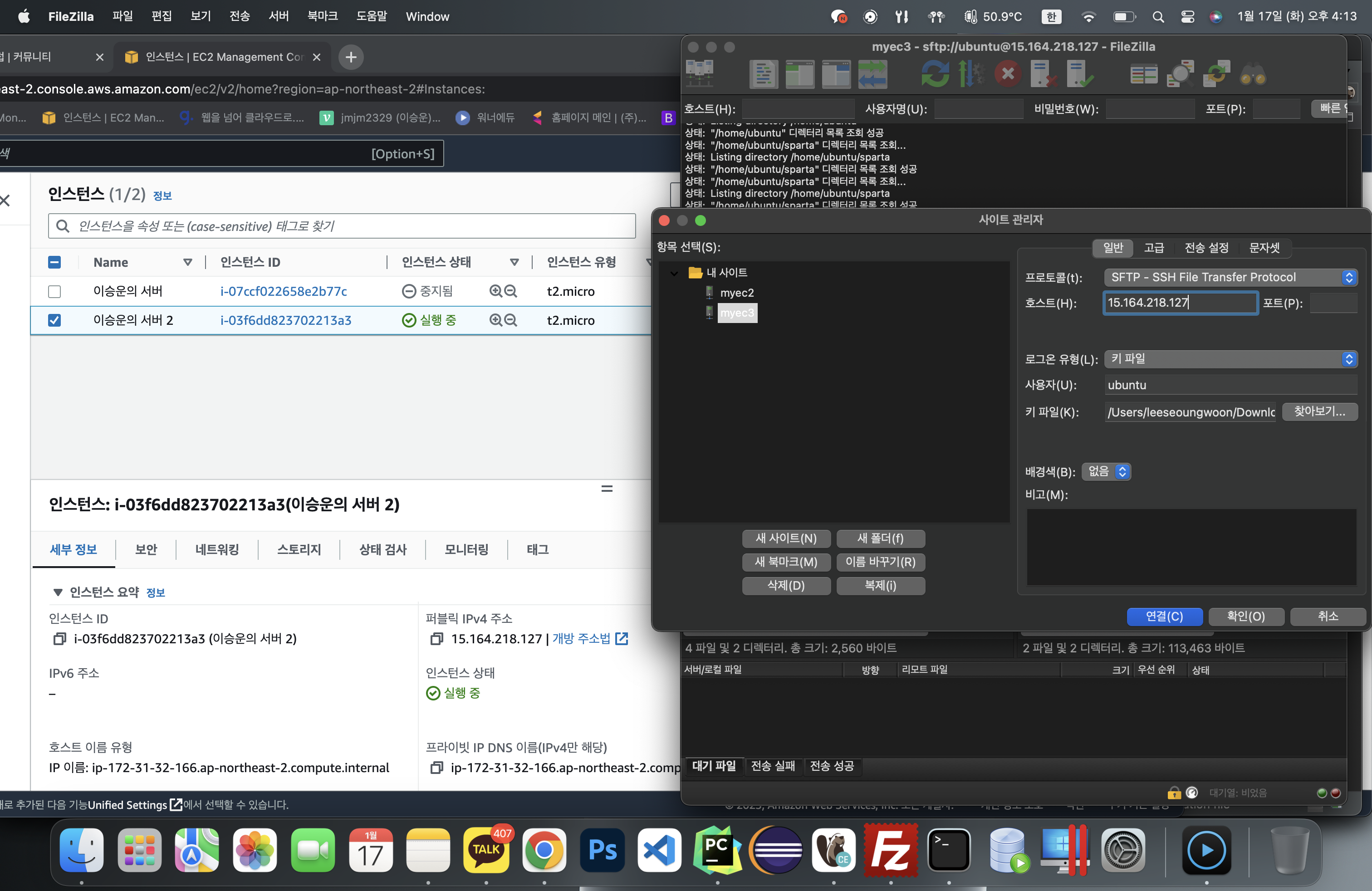This screenshot has height=891, width=1372.
Task: Open the 개방 주소법 link
Action: point(590,639)
